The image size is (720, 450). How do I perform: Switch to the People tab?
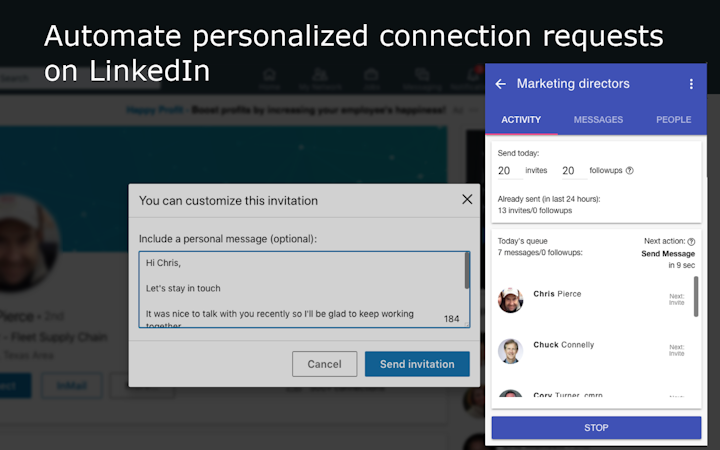pyautogui.click(x=673, y=120)
